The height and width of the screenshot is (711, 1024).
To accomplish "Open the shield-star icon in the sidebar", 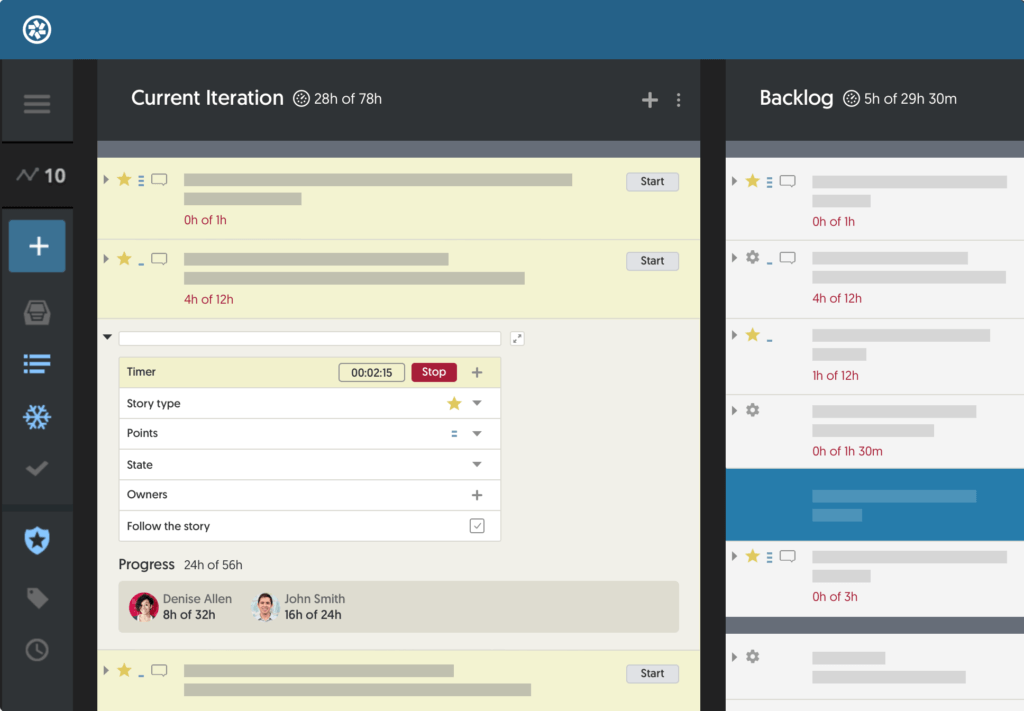I will point(37,541).
